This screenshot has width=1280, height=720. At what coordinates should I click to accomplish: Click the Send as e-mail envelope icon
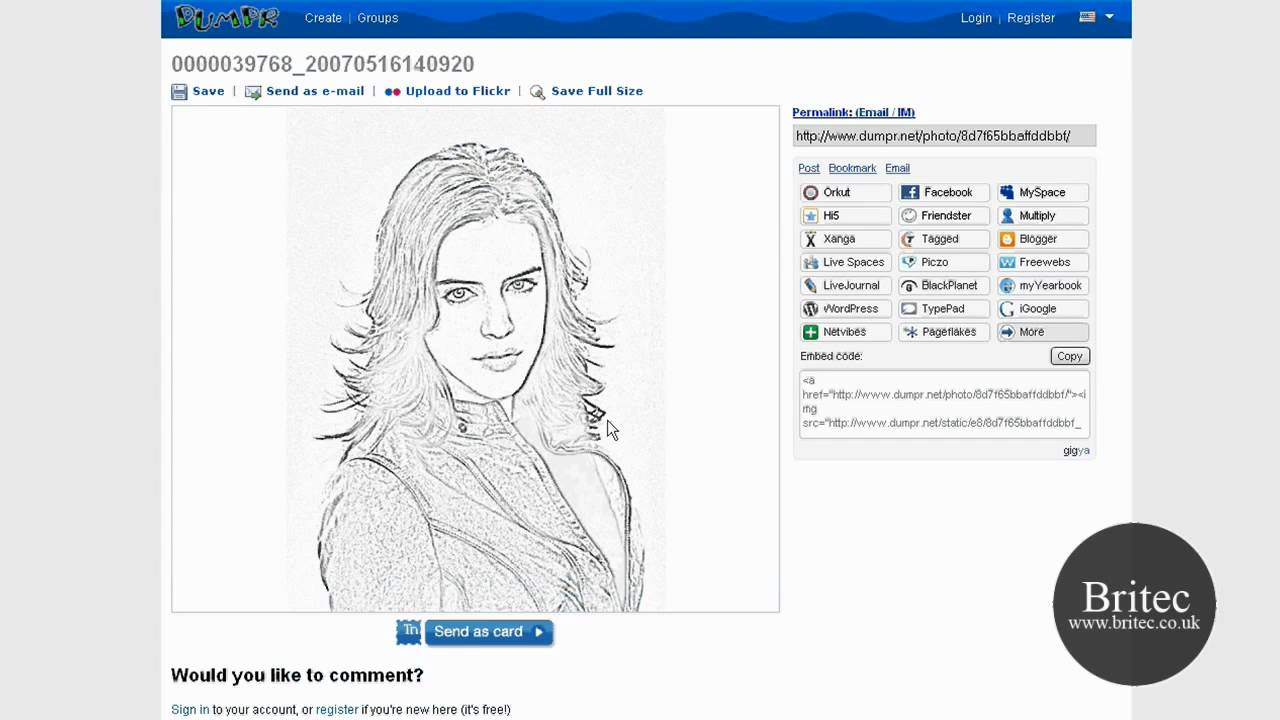(253, 91)
